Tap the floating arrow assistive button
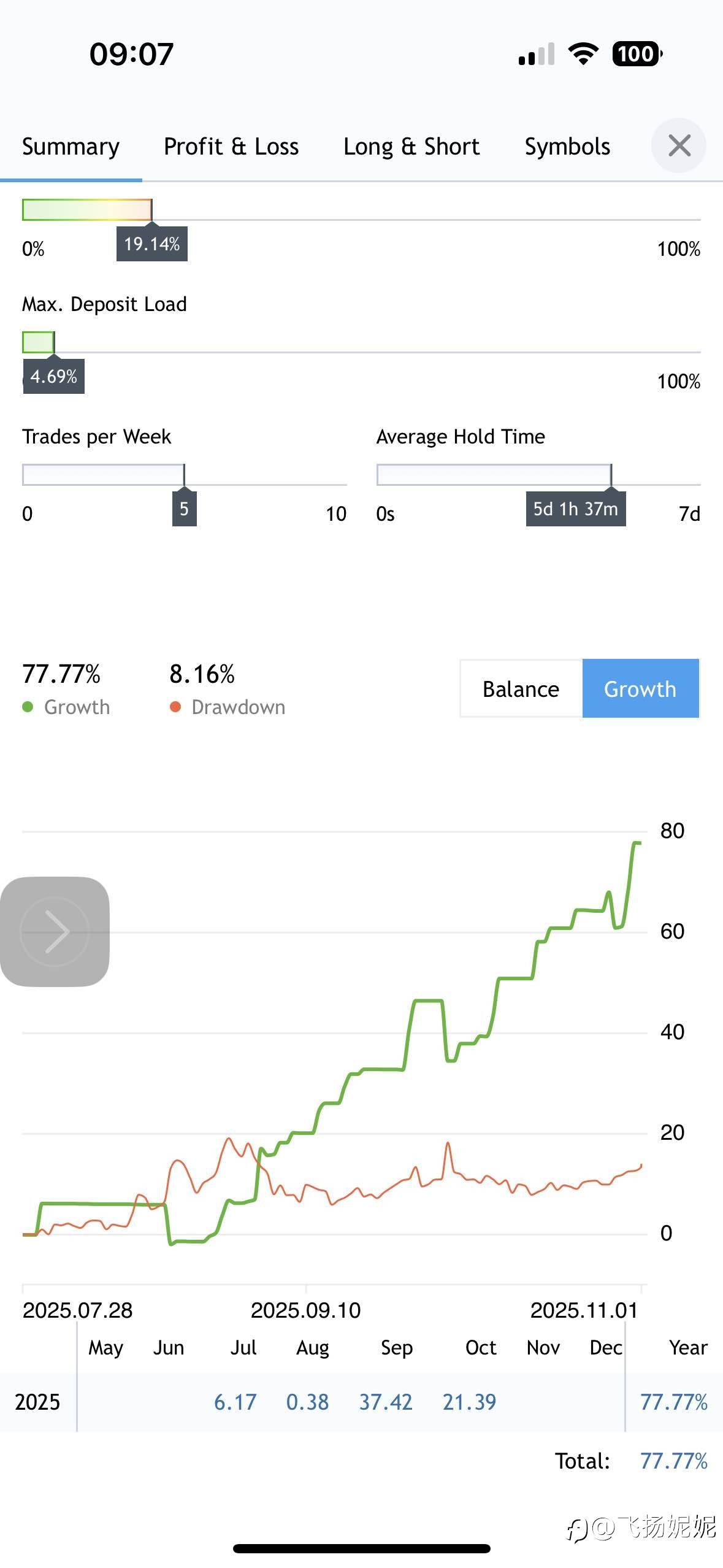Screen dimensions: 723x1568 (x=55, y=931)
